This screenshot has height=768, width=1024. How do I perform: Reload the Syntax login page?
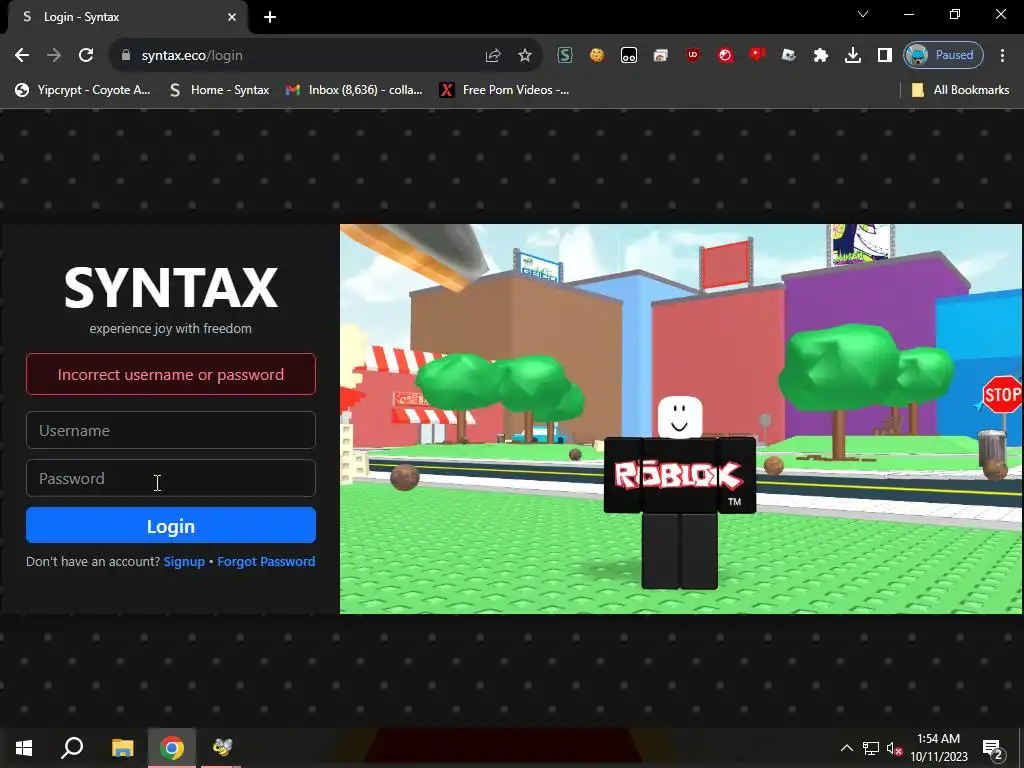pos(86,56)
